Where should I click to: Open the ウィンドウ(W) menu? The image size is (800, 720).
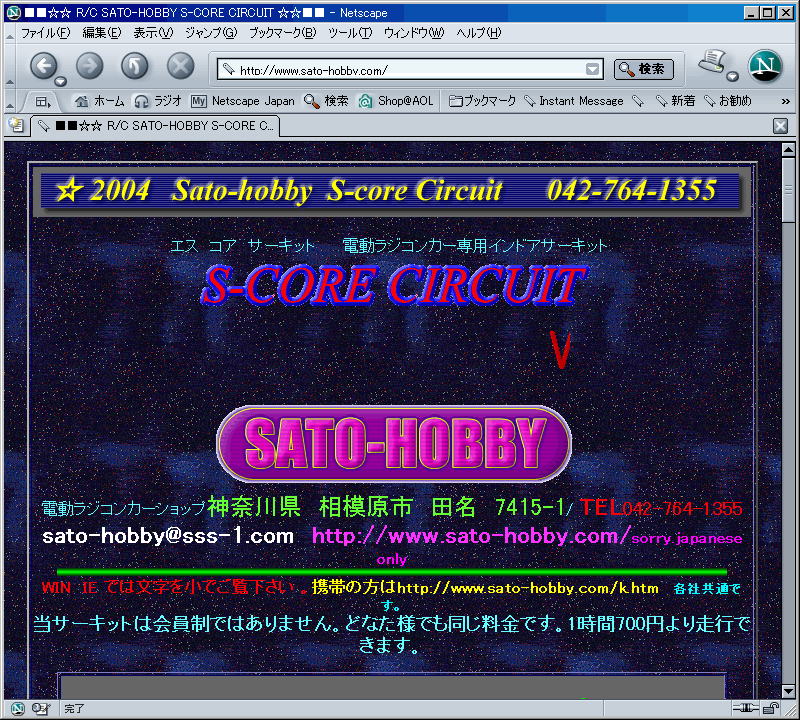point(414,33)
